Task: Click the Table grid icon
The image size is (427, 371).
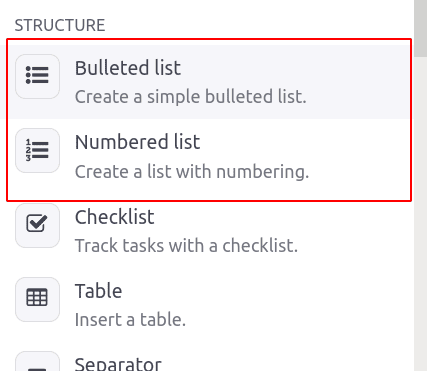Action: (37, 299)
